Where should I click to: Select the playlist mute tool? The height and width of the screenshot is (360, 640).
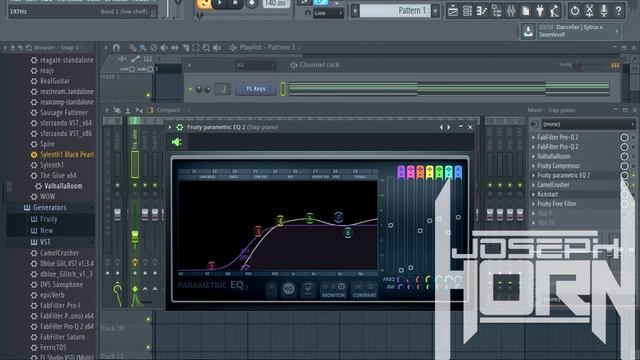(x=164, y=48)
